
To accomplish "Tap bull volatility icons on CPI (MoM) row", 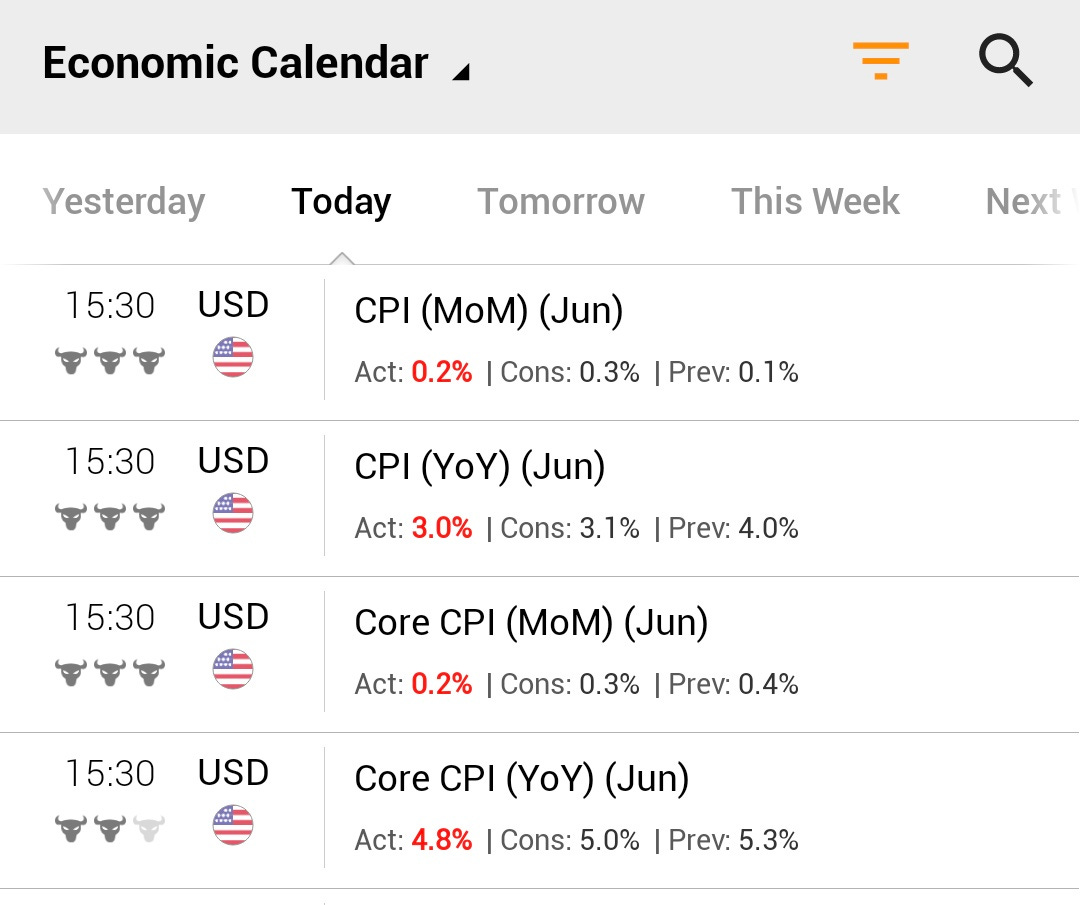I will coord(110,360).
